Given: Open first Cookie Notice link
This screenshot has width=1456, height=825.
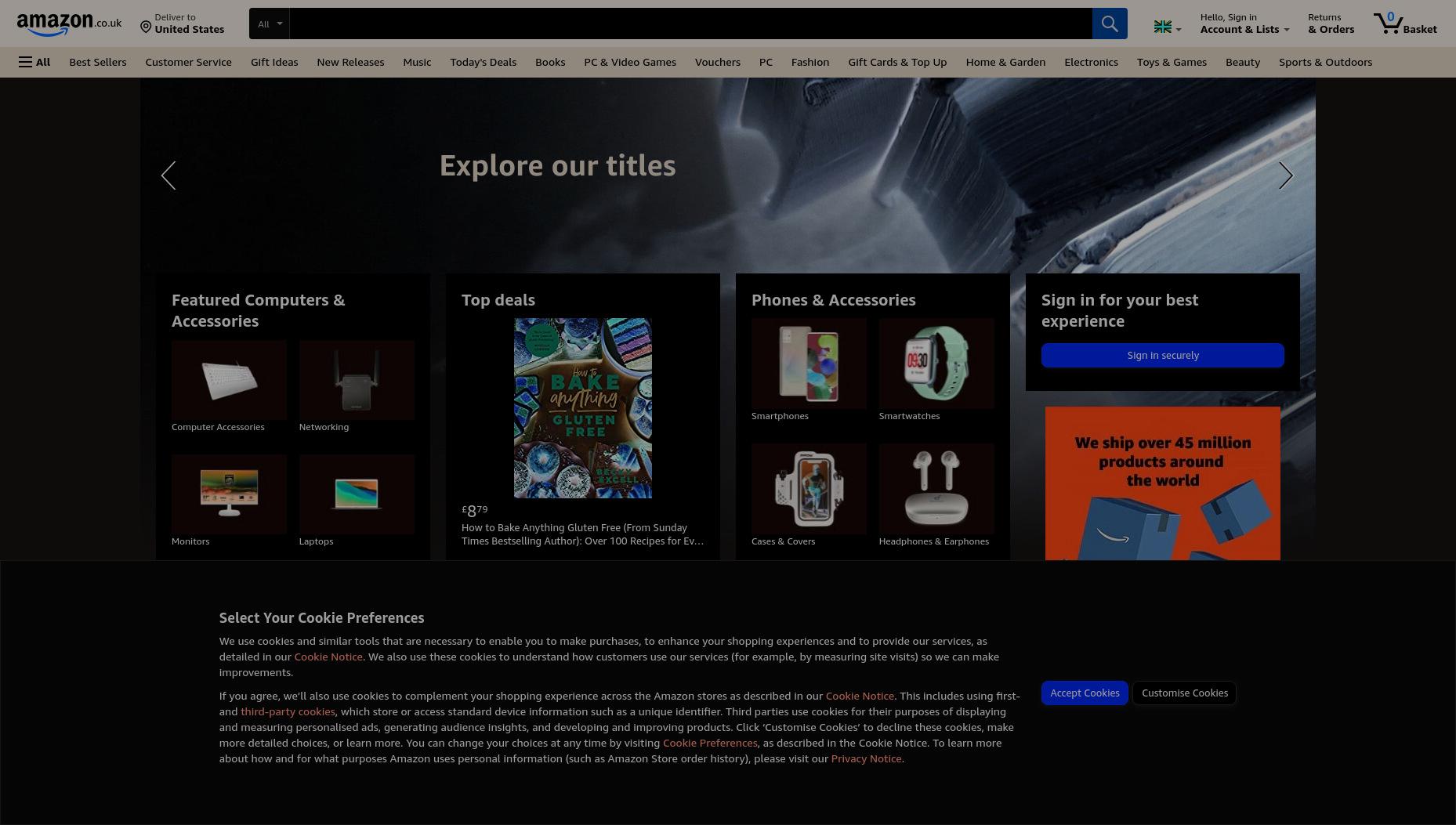Looking at the screenshot, I should 328,657.
